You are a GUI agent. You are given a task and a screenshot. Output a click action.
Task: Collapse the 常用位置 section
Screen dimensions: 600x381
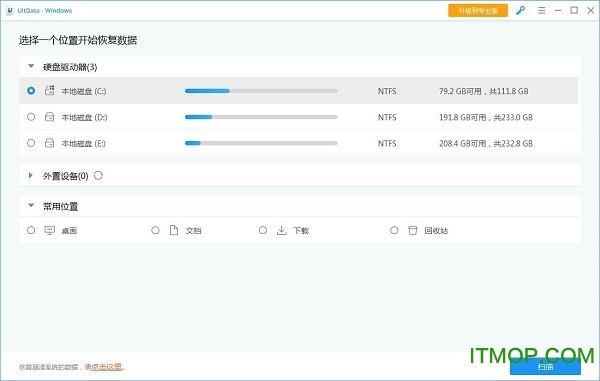31,205
